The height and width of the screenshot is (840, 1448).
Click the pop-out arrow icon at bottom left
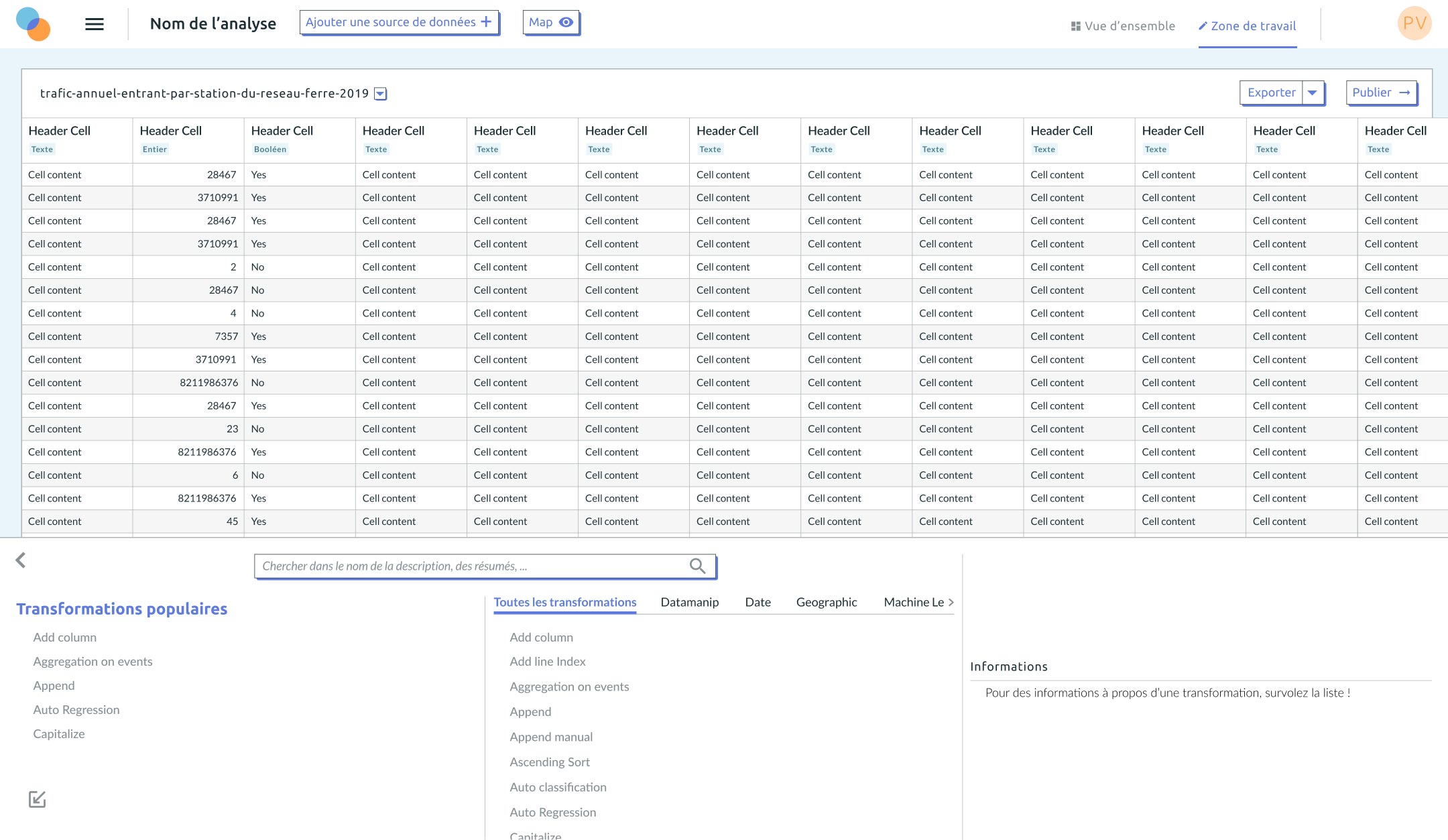[x=38, y=799]
